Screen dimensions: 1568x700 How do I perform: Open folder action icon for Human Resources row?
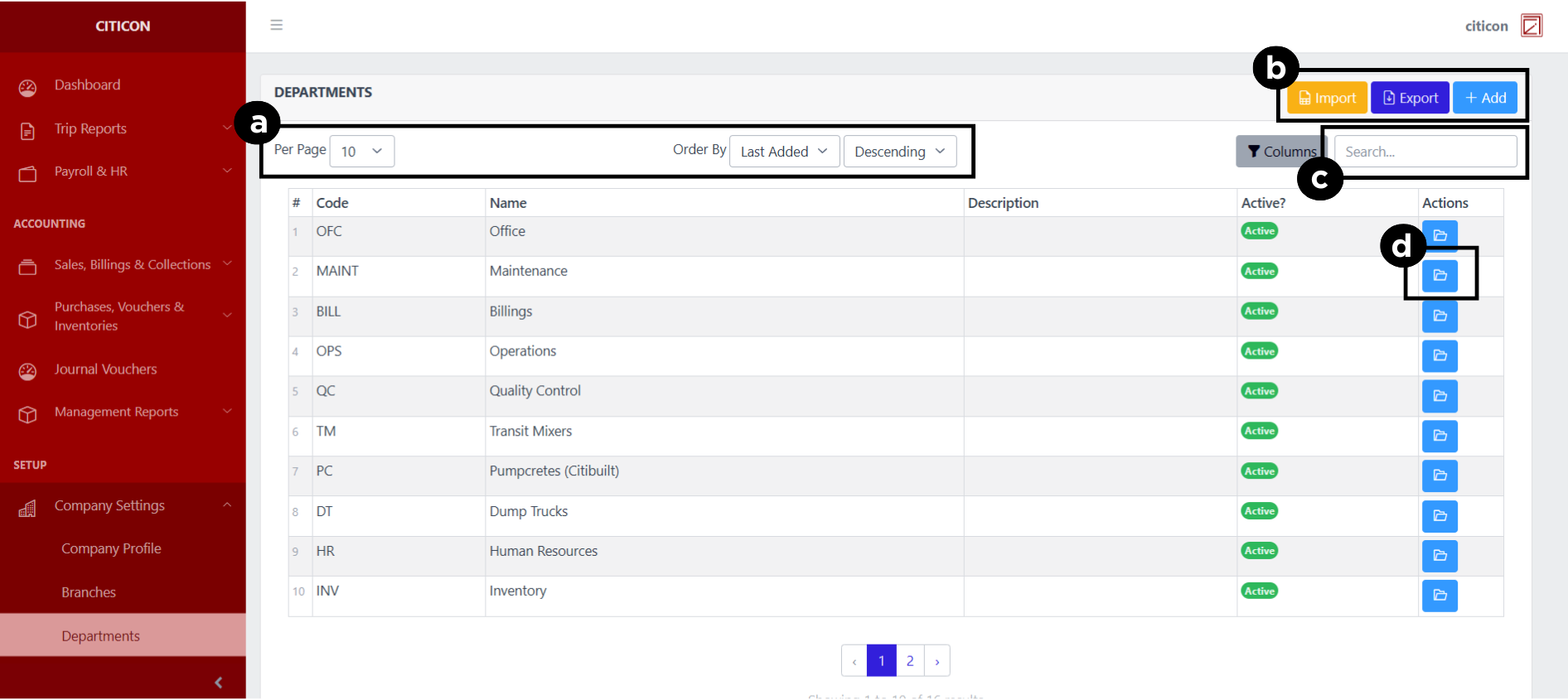coord(1440,556)
